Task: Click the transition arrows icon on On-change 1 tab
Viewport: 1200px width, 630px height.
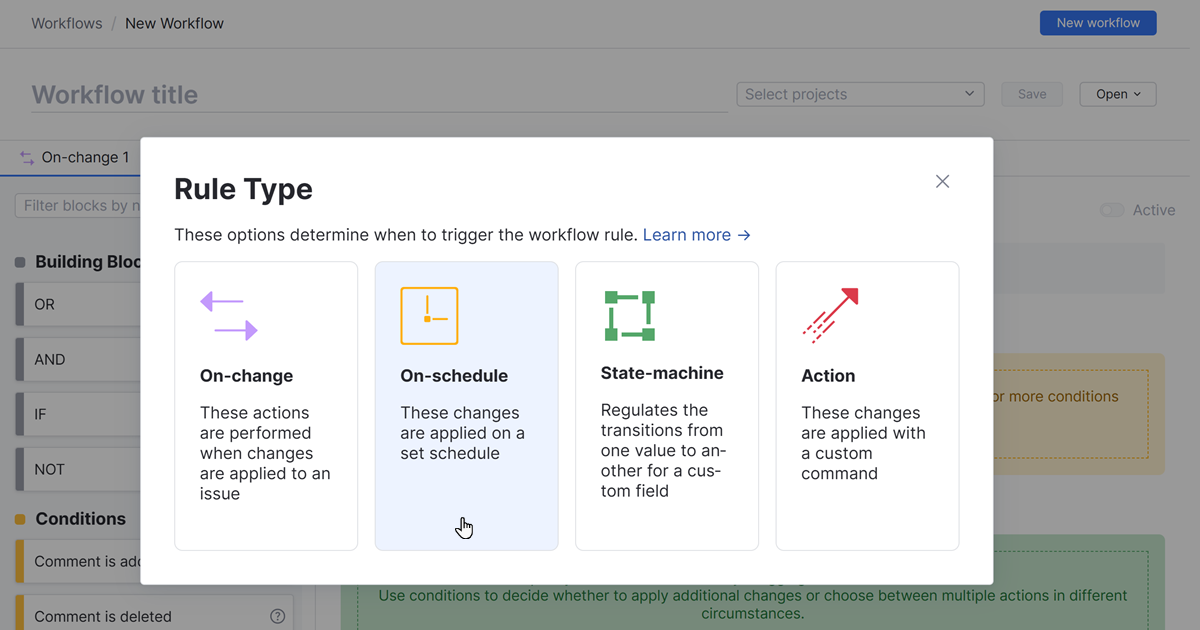Action: pyautogui.click(x=25, y=157)
